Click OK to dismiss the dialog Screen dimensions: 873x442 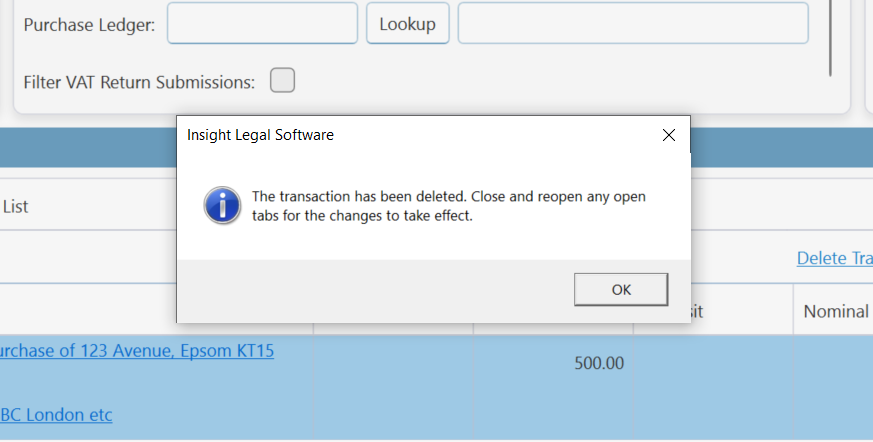point(621,289)
